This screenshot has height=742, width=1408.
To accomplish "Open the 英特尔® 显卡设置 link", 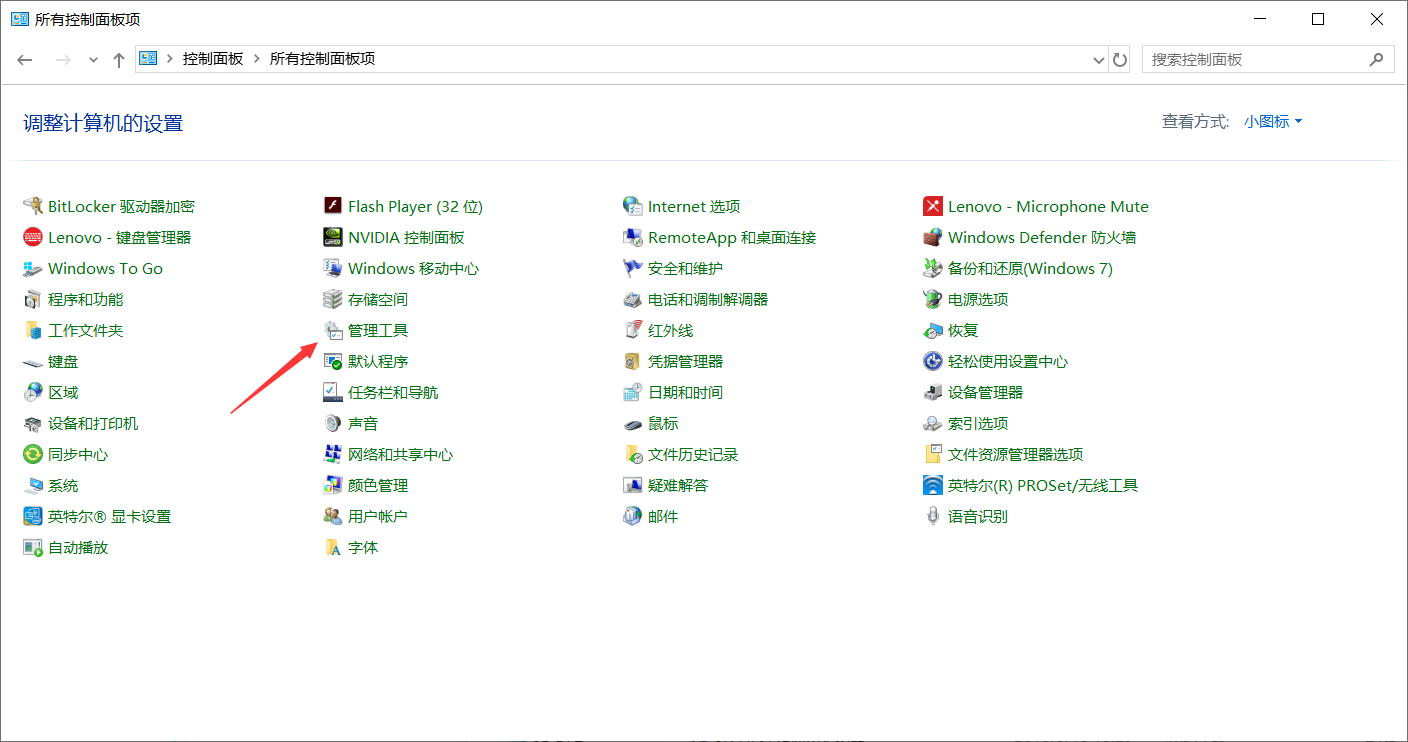I will (110, 516).
